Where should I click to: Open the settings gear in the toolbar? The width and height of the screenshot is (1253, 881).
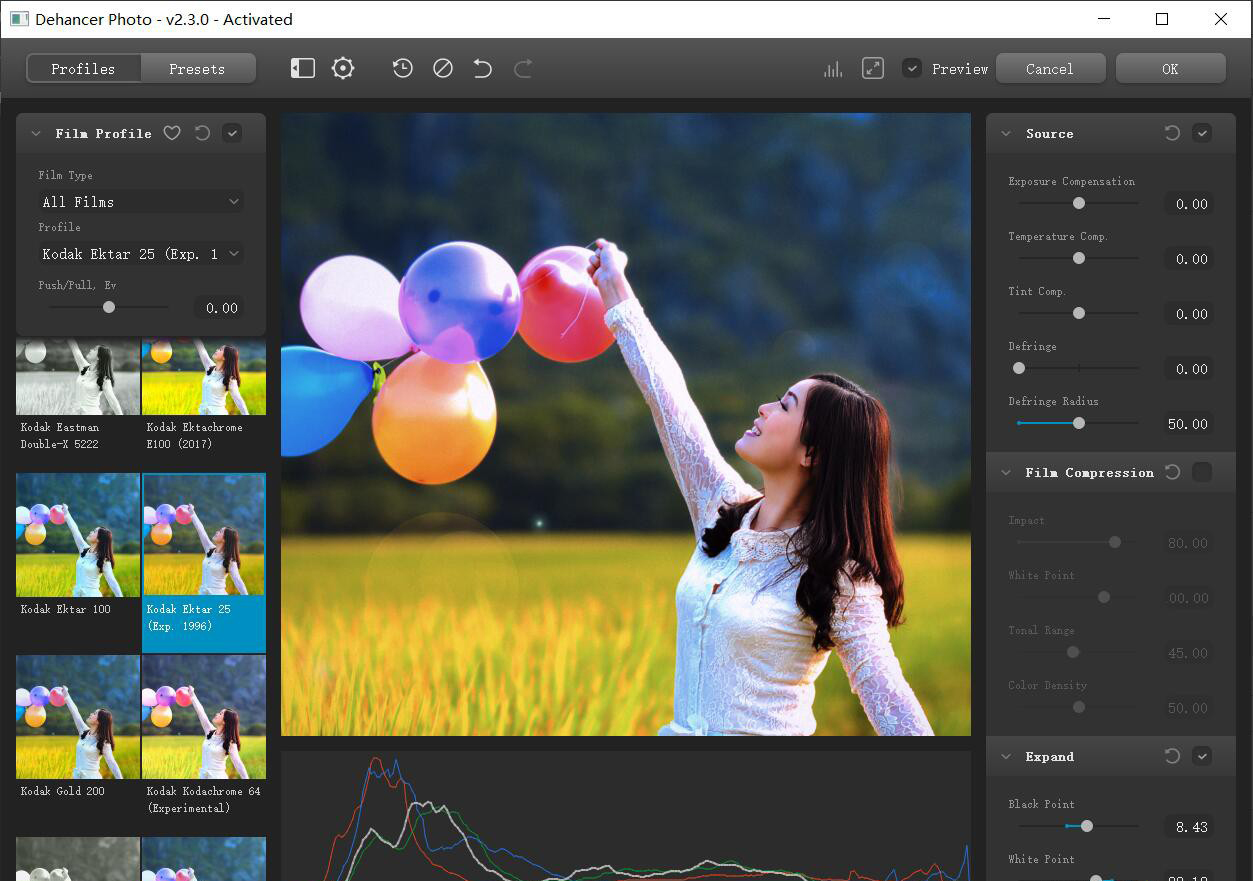coord(343,68)
